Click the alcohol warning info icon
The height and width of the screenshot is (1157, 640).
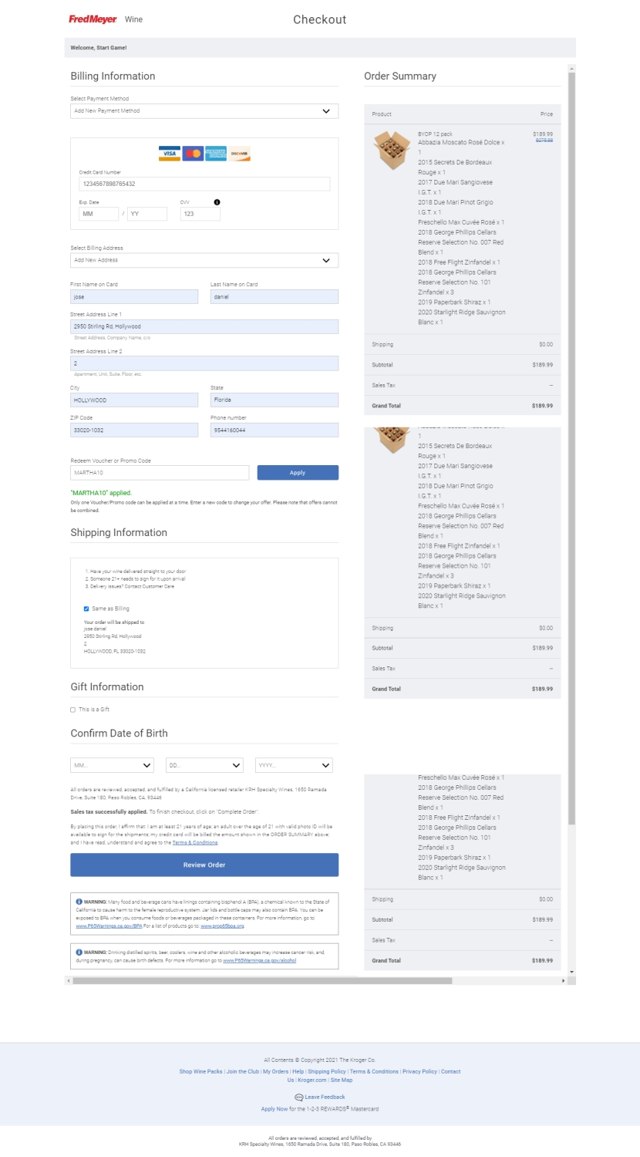pos(79,952)
